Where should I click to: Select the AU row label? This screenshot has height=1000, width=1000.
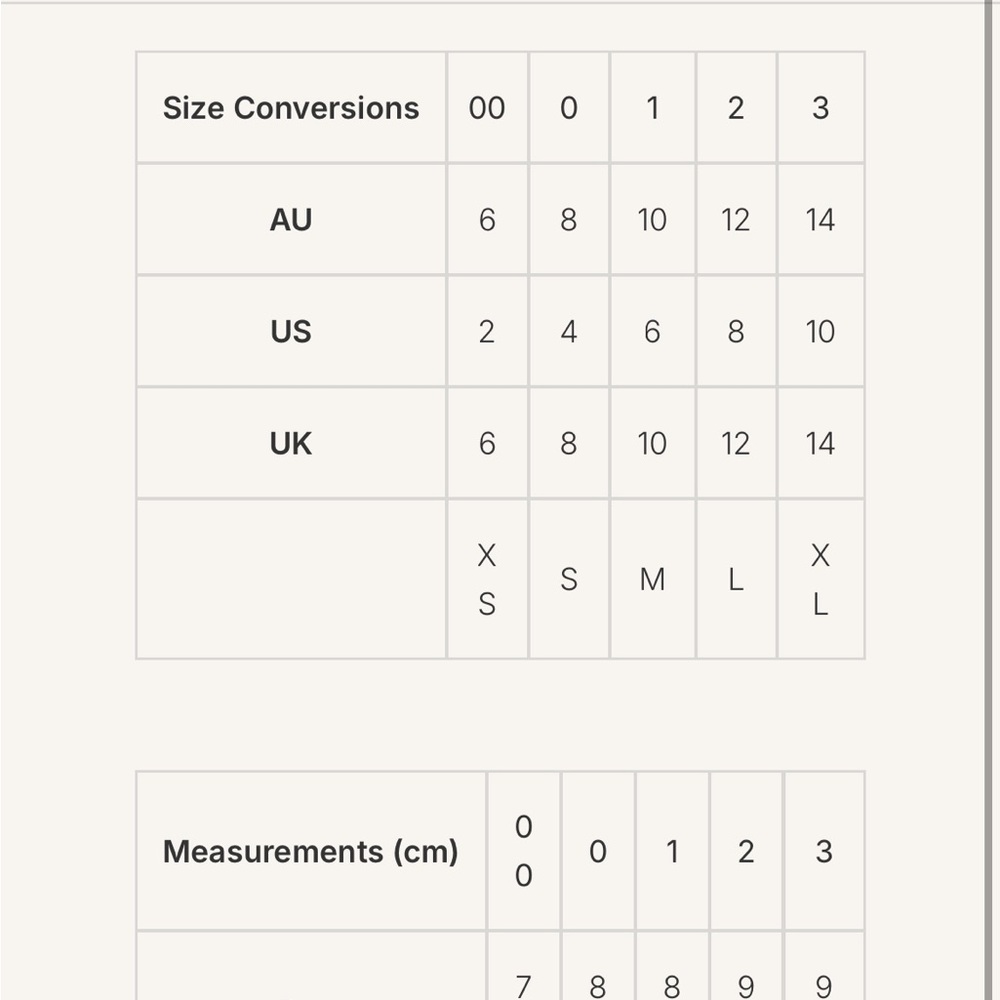(x=291, y=219)
